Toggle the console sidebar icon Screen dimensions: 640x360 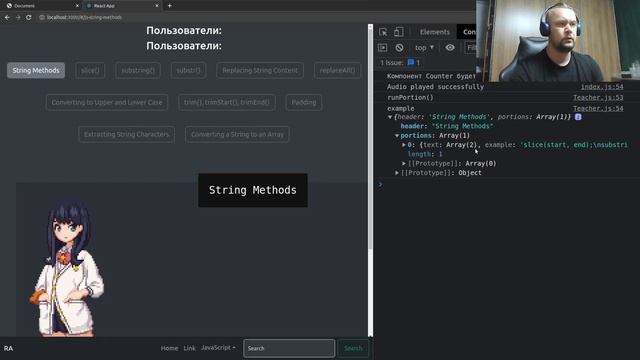pos(382,48)
